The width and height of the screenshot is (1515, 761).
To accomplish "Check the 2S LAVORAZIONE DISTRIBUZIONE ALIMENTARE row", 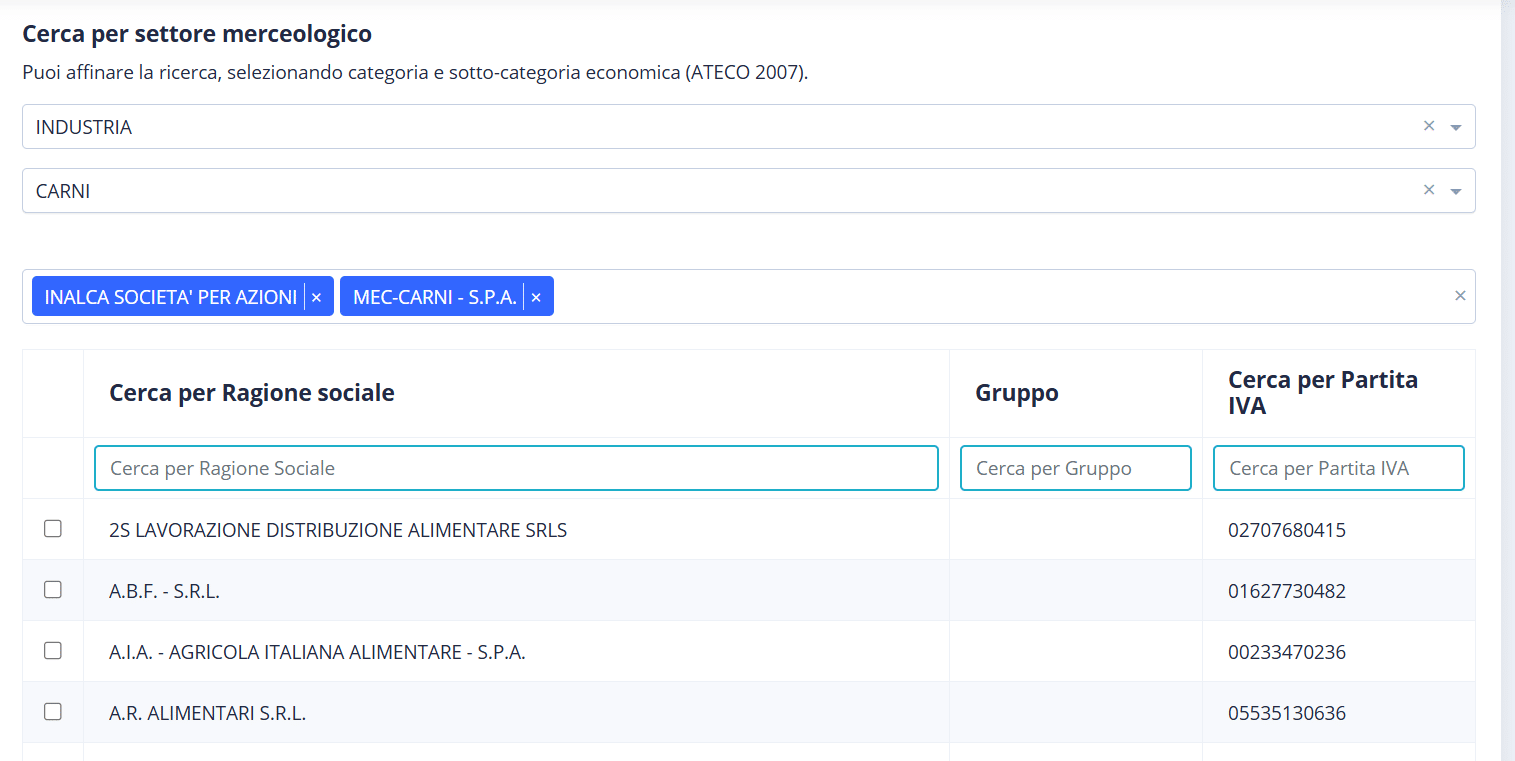I will point(53,529).
